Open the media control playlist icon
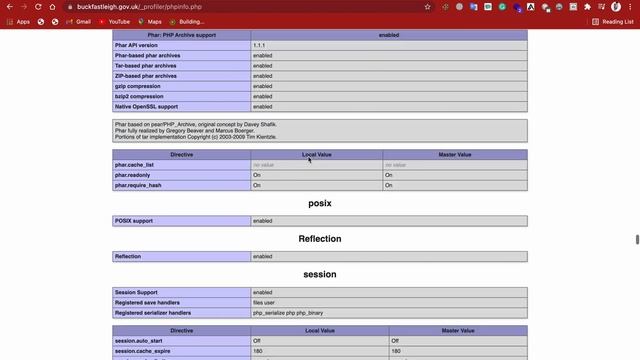Viewport: 640px width, 360px height. point(602,7)
